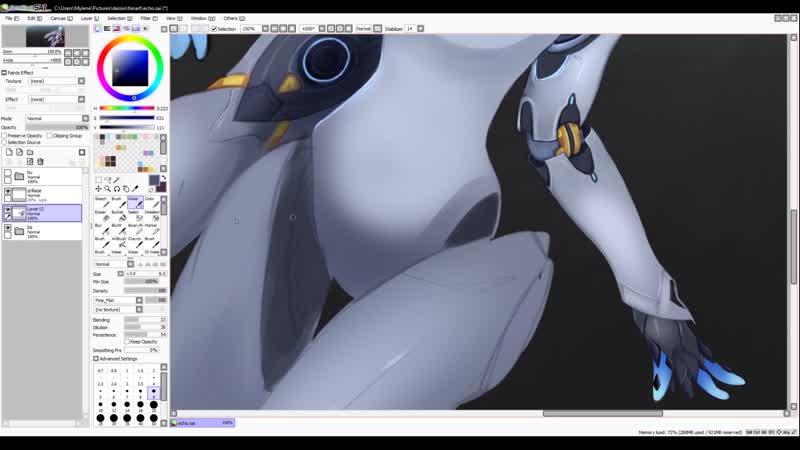Viewport: 800px width, 450px height.
Task: Choose the Eraser brush tool
Action: click(101, 216)
